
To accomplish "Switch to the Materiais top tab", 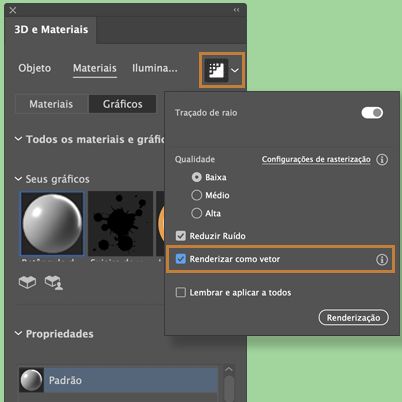I will 95,68.
